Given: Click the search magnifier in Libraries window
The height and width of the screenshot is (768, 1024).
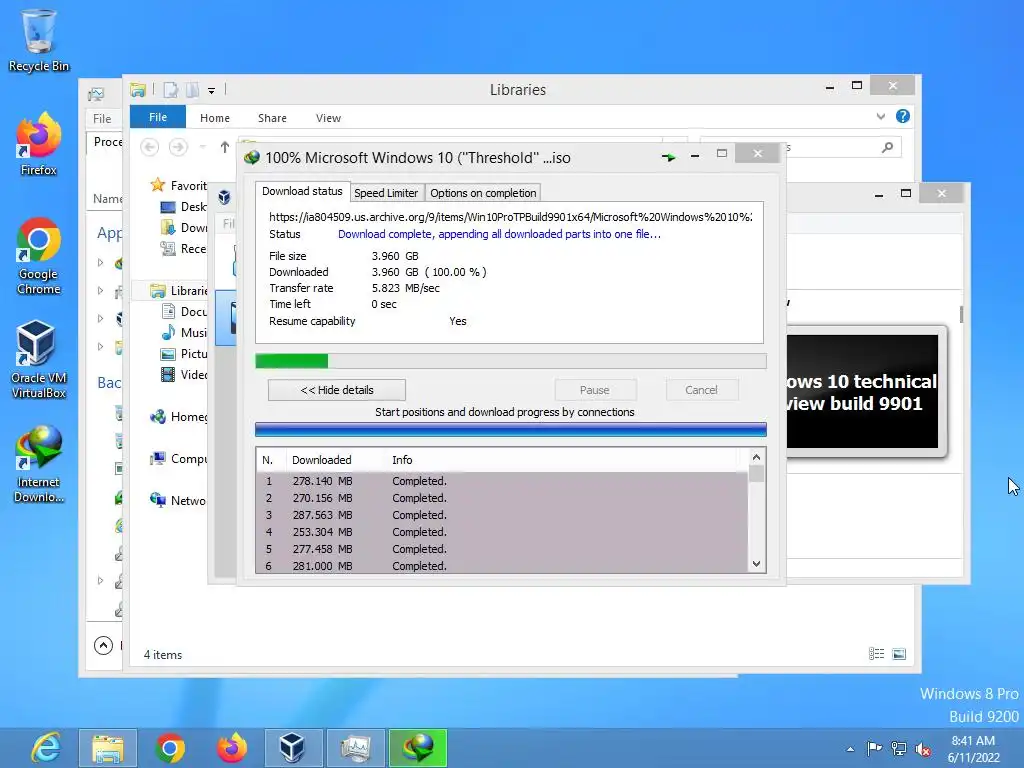Looking at the screenshot, I should click(887, 148).
